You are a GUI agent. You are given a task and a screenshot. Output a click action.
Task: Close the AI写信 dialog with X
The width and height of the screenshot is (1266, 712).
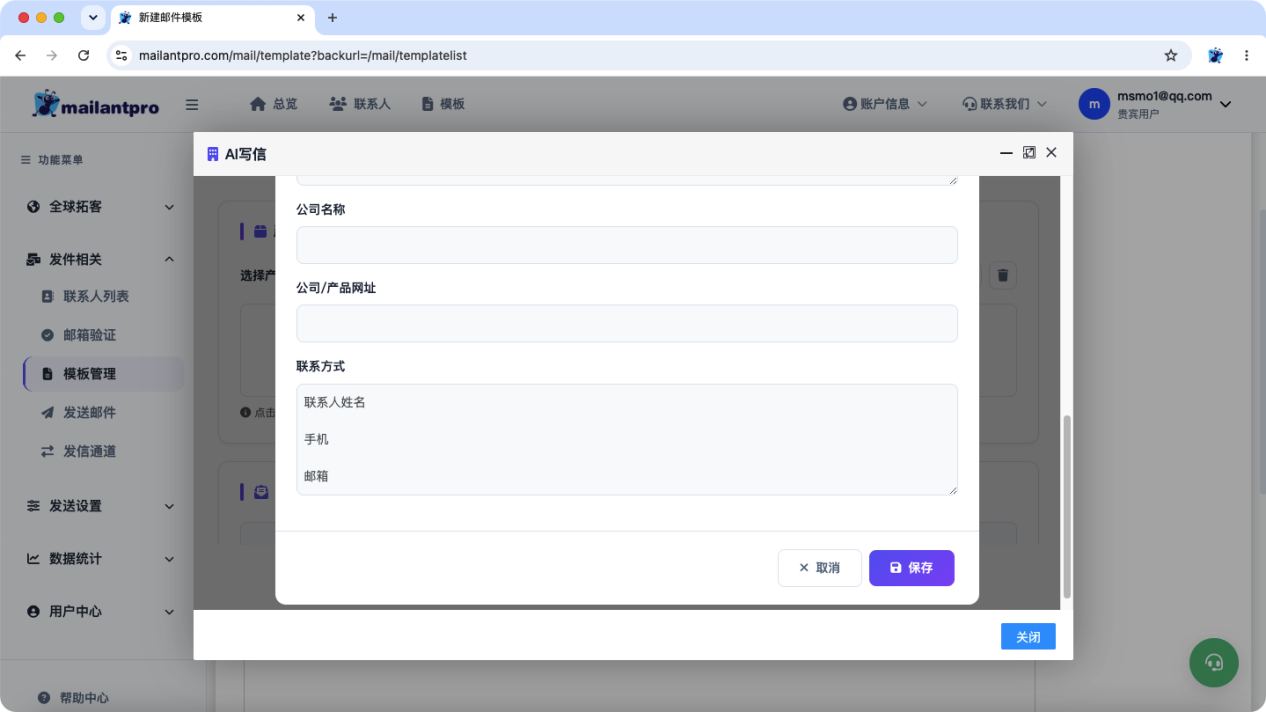pyautogui.click(x=1051, y=153)
